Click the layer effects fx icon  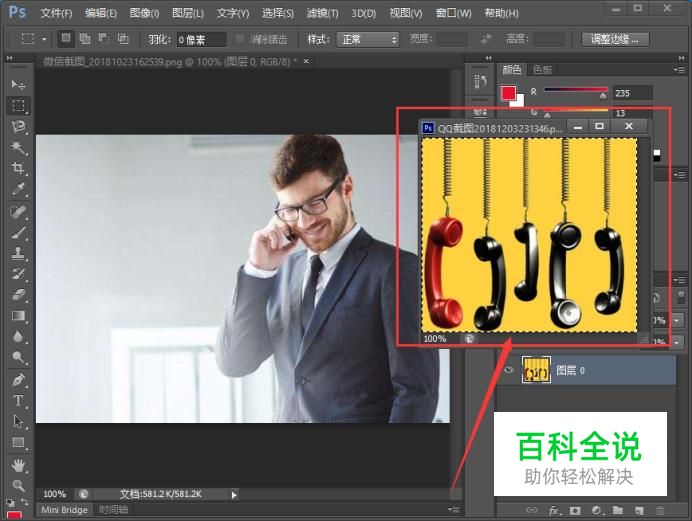pyautogui.click(x=553, y=510)
